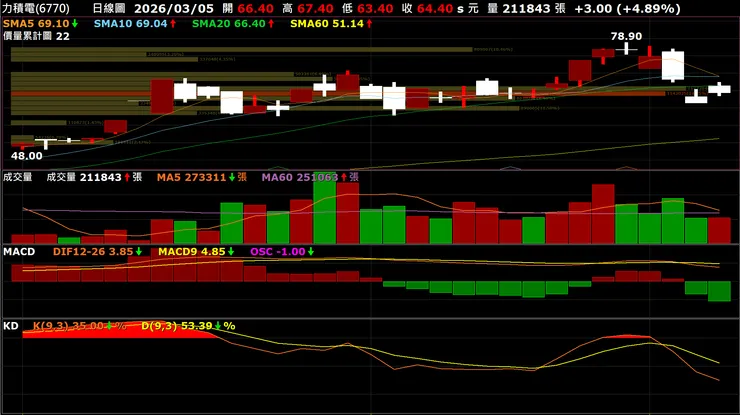
Task: Click the red up arrow beside MA60 251063
Action: [344, 177]
